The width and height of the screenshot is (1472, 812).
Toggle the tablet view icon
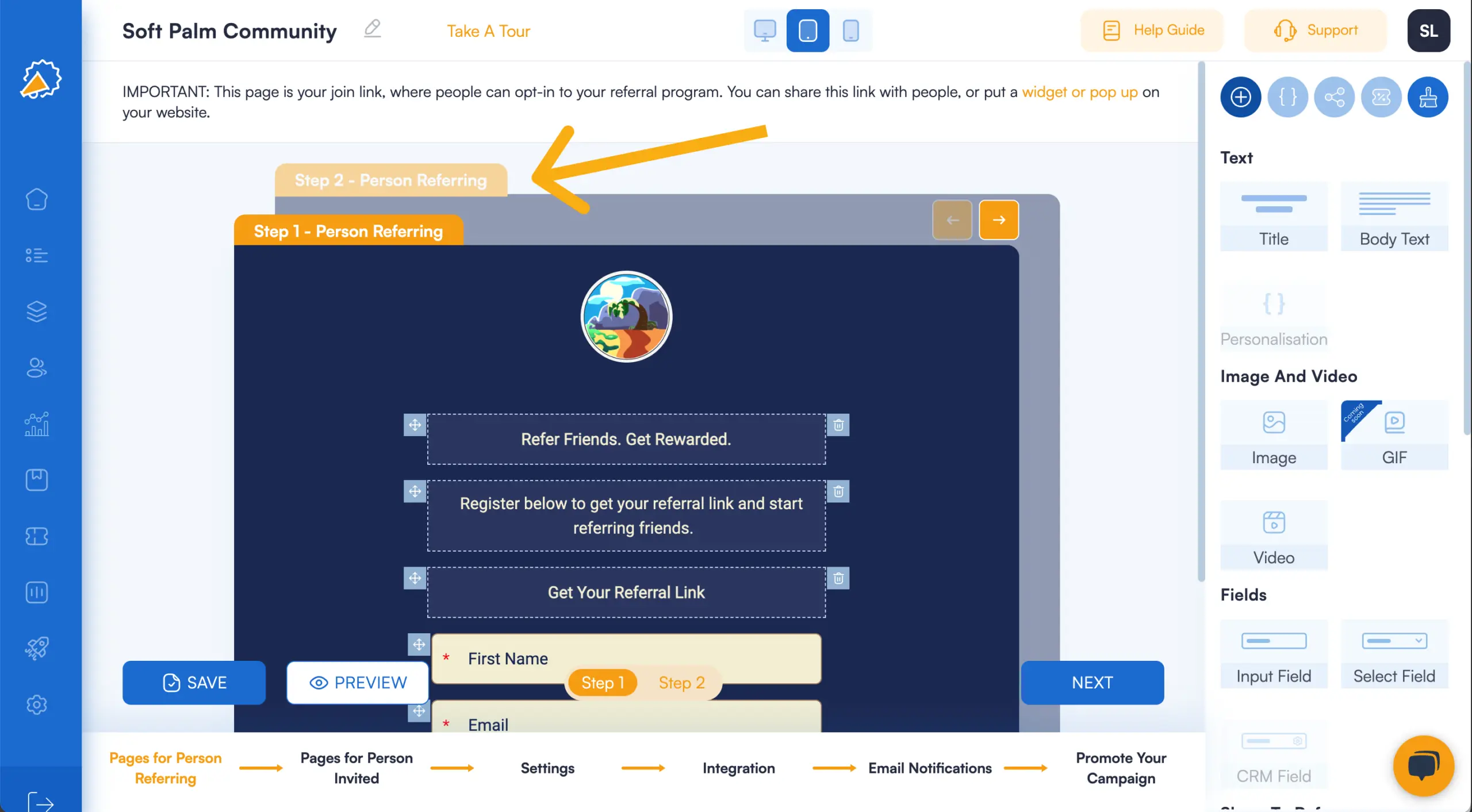(x=807, y=30)
